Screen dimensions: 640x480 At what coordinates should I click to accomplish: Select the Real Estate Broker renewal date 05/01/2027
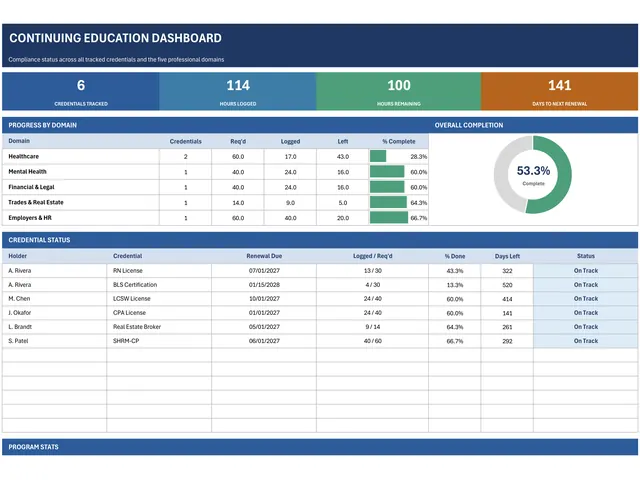pos(264,327)
